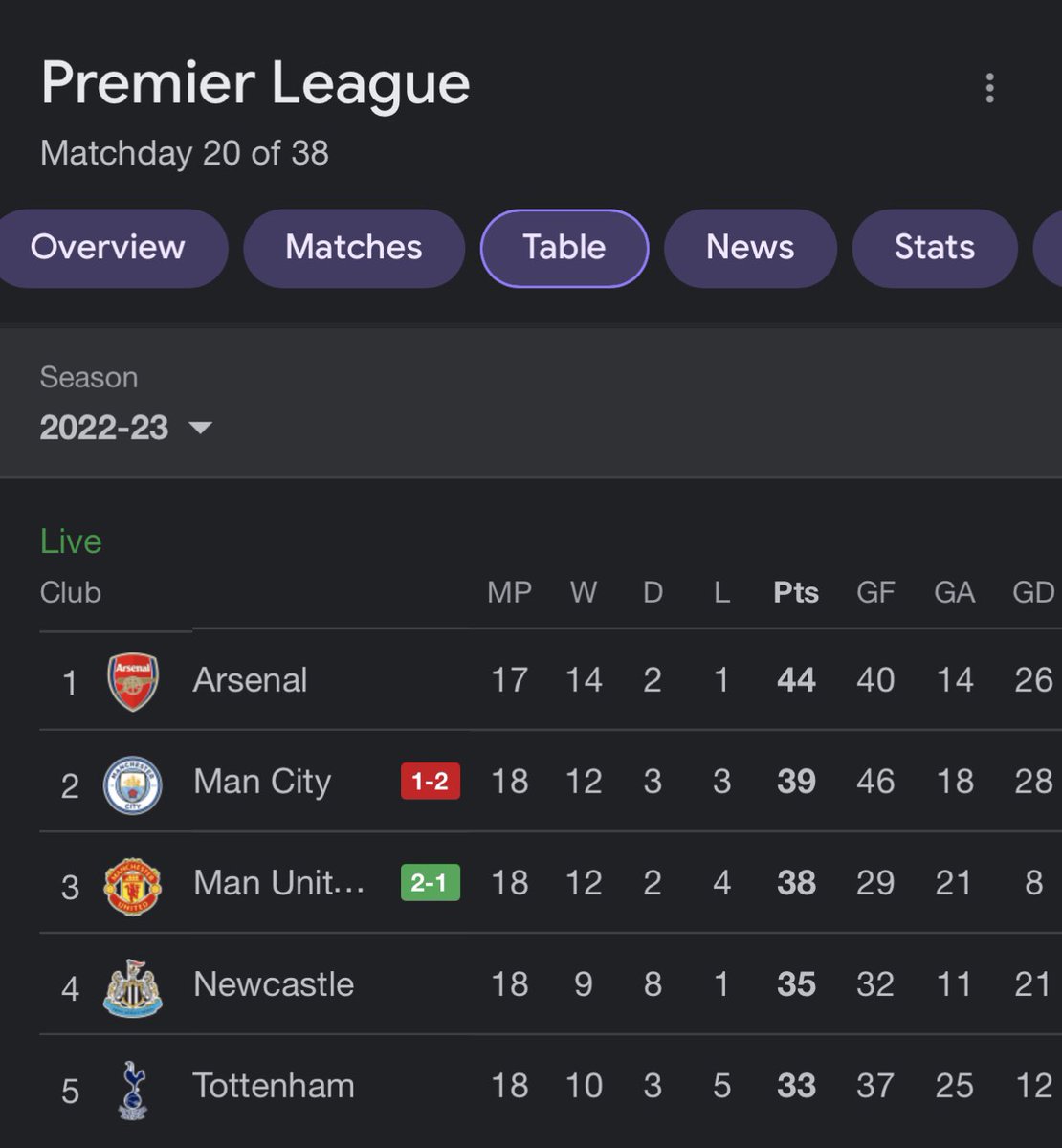This screenshot has height=1148, width=1062.
Task: Expand the 2022-23 season dropdown
Action: pos(125,427)
